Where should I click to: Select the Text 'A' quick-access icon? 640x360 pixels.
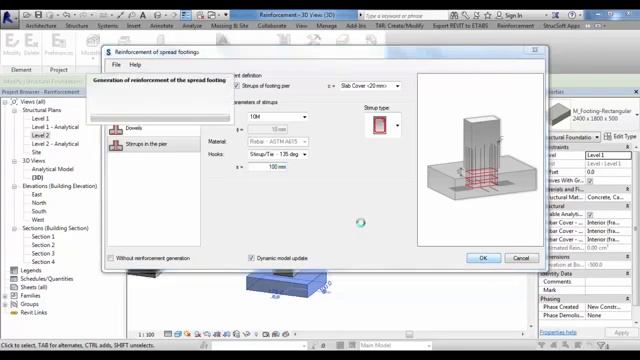pos(143,15)
